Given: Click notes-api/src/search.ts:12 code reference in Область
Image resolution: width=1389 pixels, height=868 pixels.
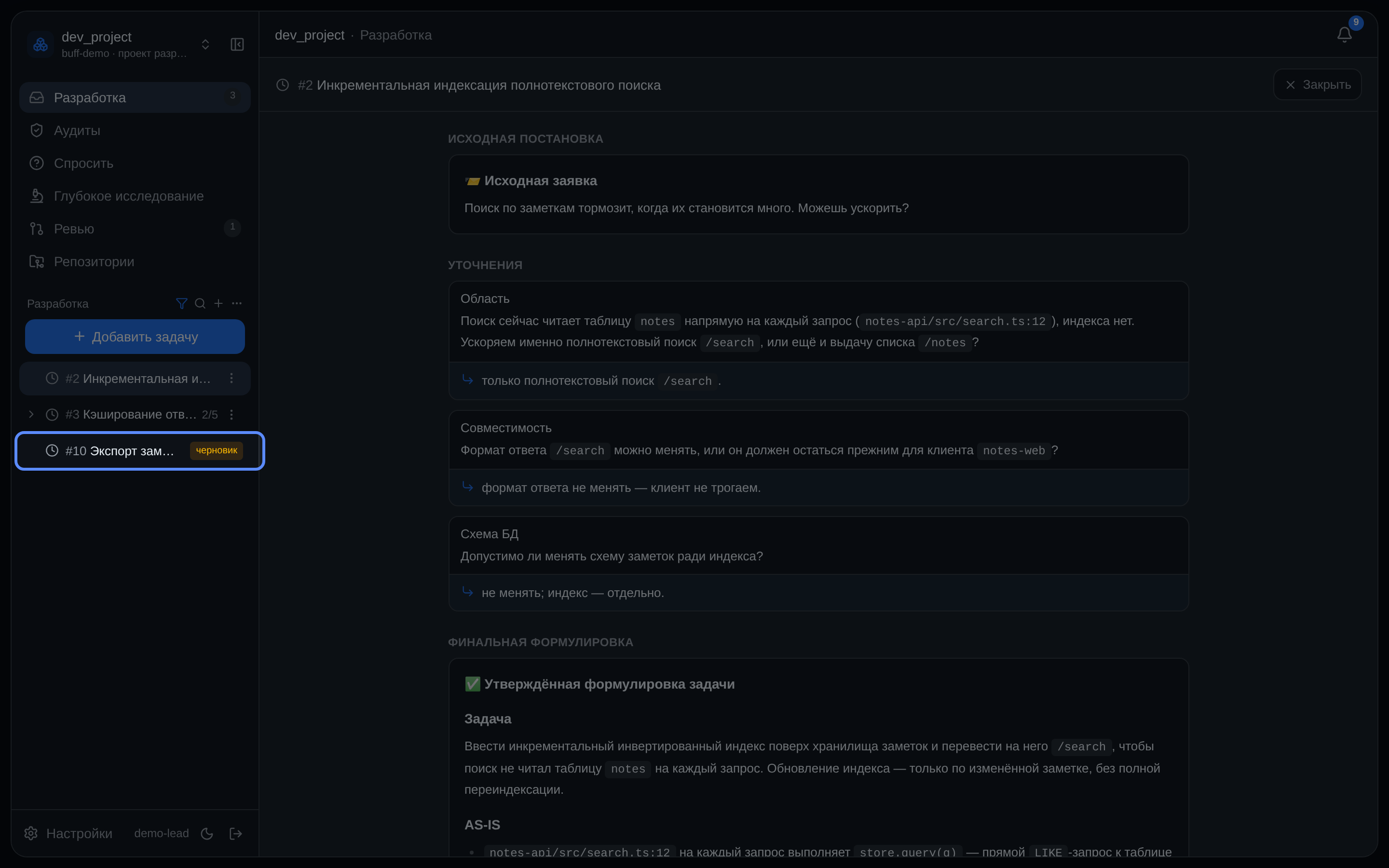Looking at the screenshot, I should coord(955,322).
